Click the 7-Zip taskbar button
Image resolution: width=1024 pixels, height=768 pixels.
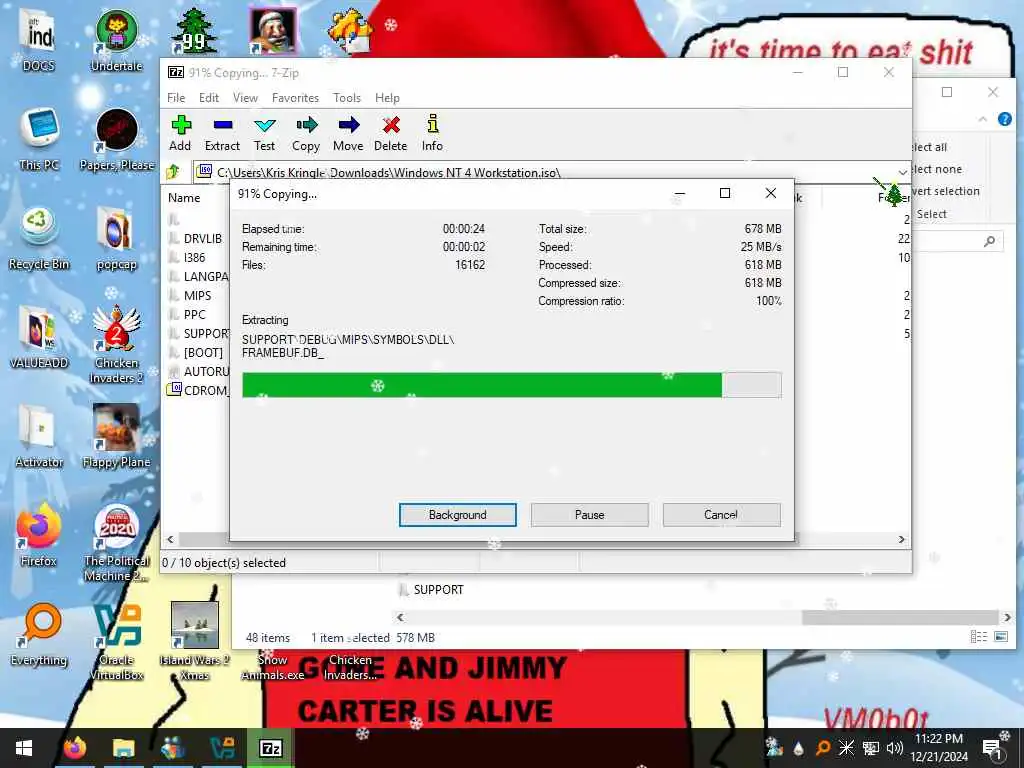click(x=270, y=748)
